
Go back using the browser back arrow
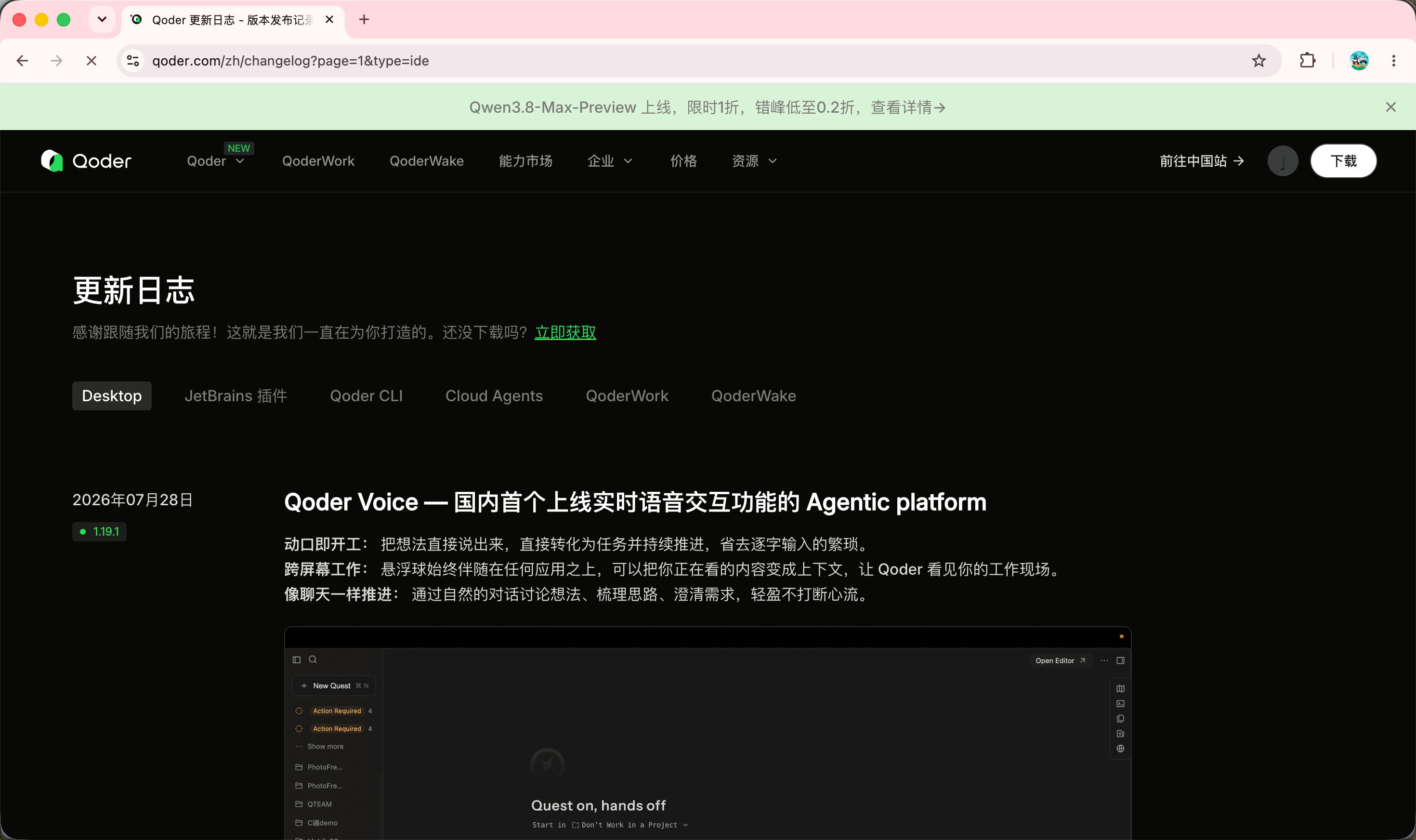point(23,61)
